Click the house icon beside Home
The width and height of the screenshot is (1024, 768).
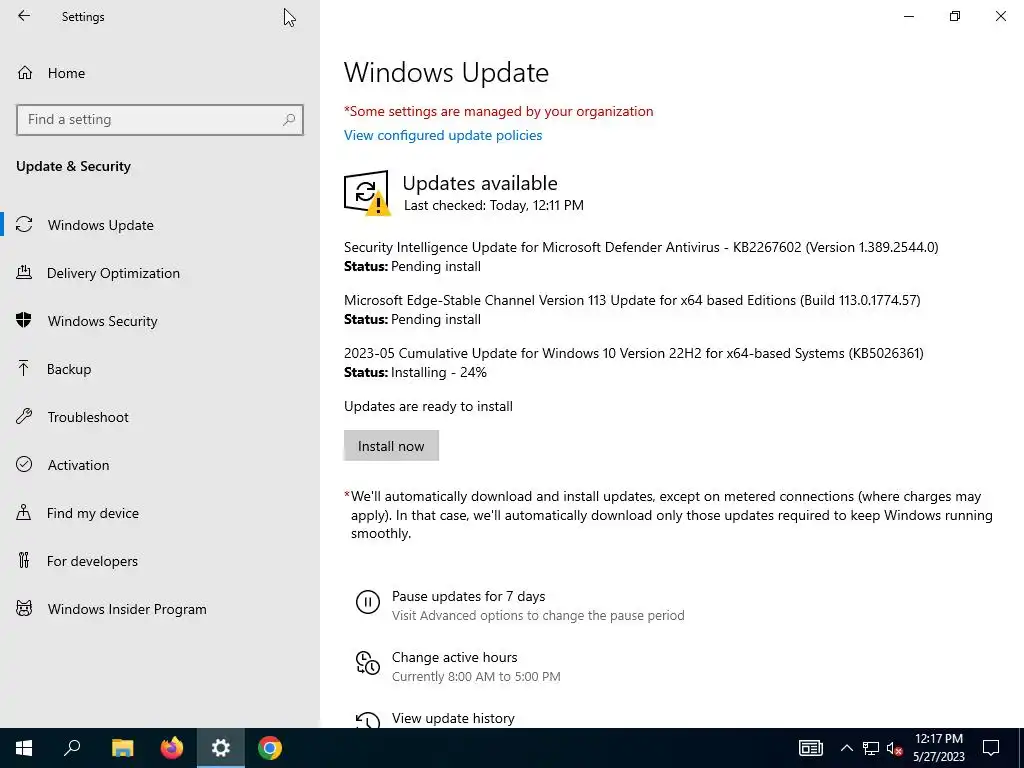(x=25, y=73)
